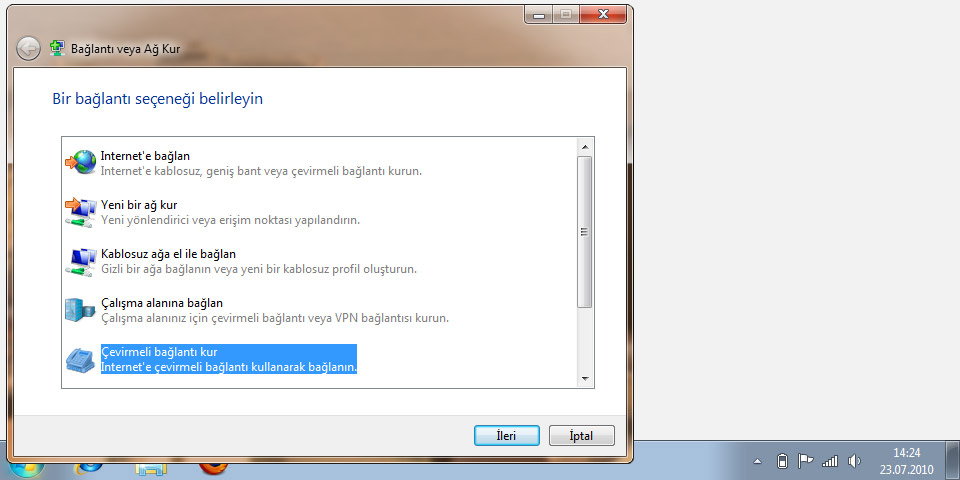The width and height of the screenshot is (960, 480).
Task: Select the Yeni bir ağ kur computer icon
Action: tap(81, 212)
